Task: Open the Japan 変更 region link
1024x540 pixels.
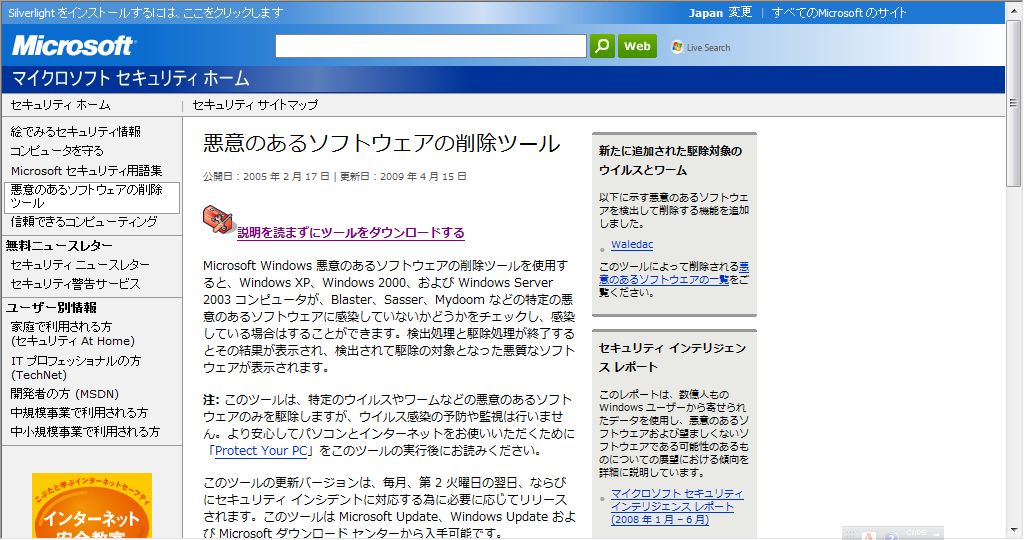Action: point(720,12)
